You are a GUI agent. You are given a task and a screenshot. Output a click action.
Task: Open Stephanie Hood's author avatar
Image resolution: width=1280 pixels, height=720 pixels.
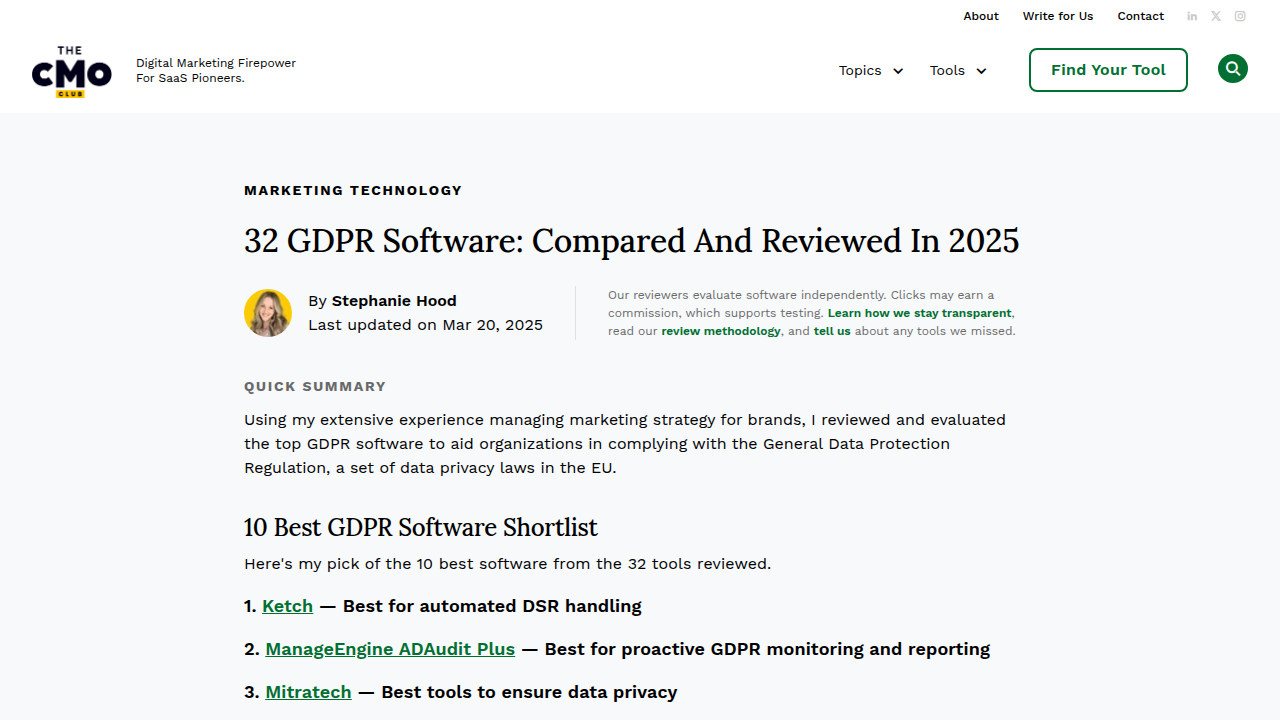point(268,313)
